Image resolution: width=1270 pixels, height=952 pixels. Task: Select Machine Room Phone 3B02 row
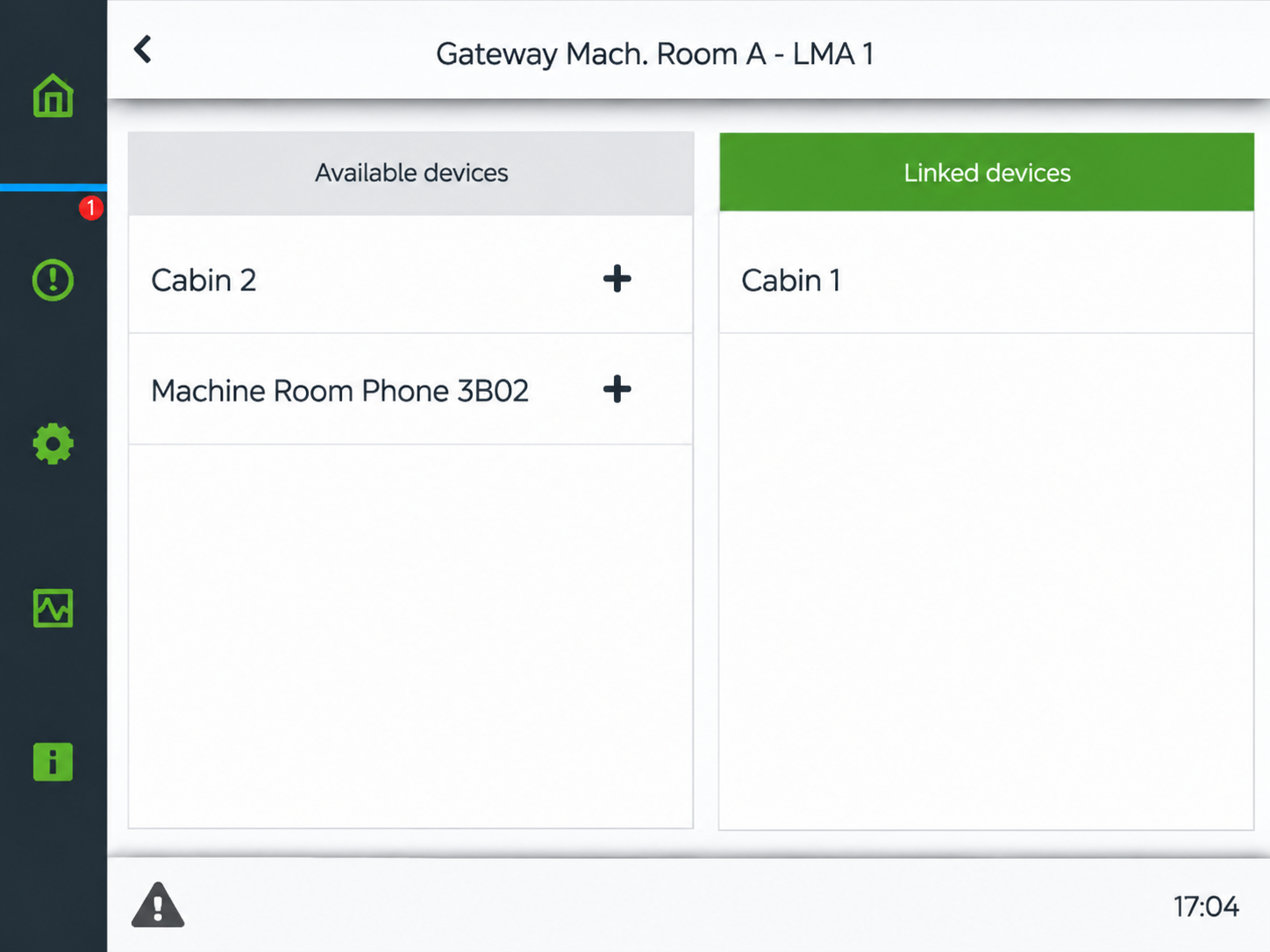click(410, 389)
